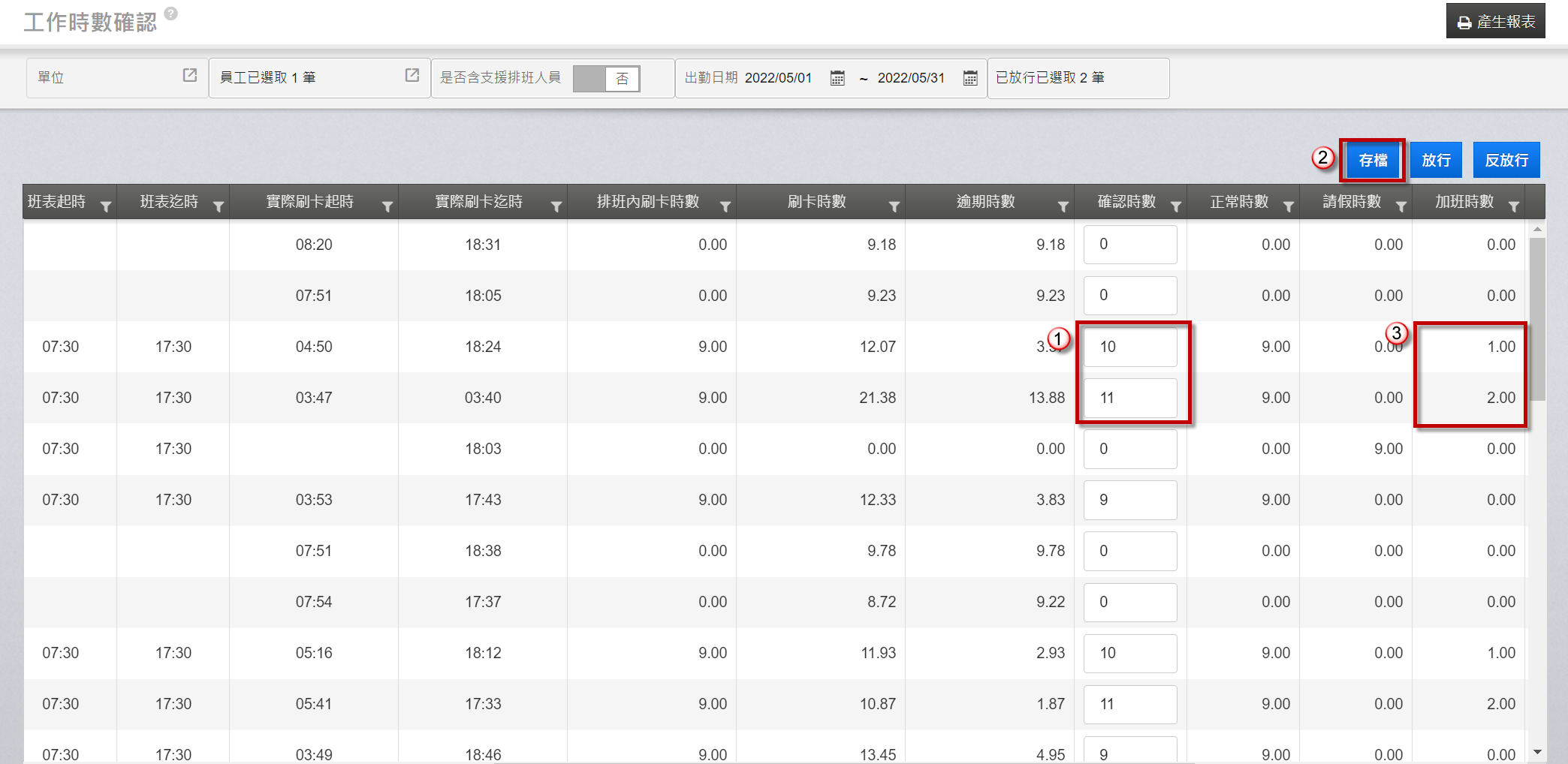Click the 排班內刷卡時數 column header
Screen dimensions: 1568x764
(647, 202)
